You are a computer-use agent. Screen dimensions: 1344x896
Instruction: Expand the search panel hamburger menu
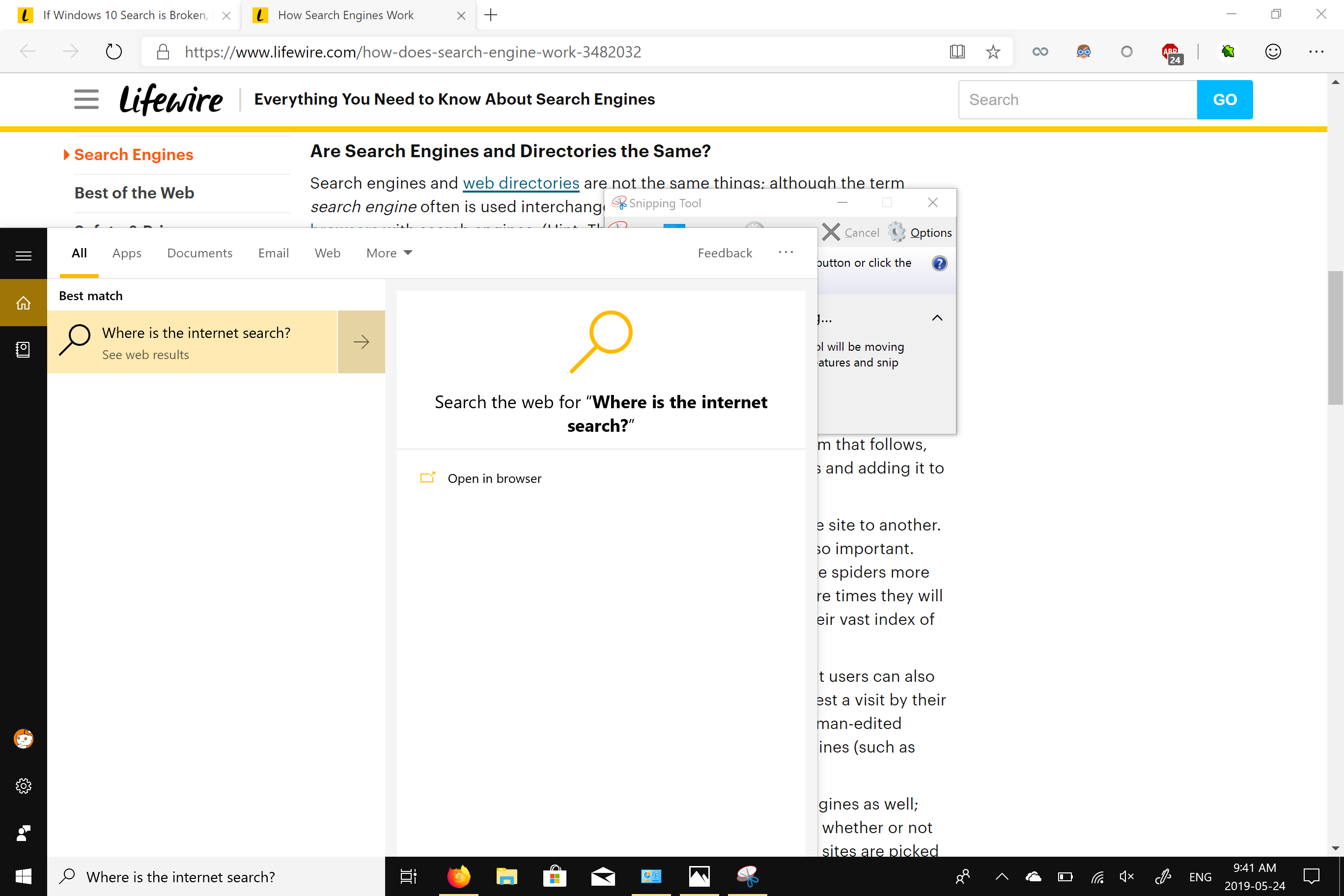24,255
